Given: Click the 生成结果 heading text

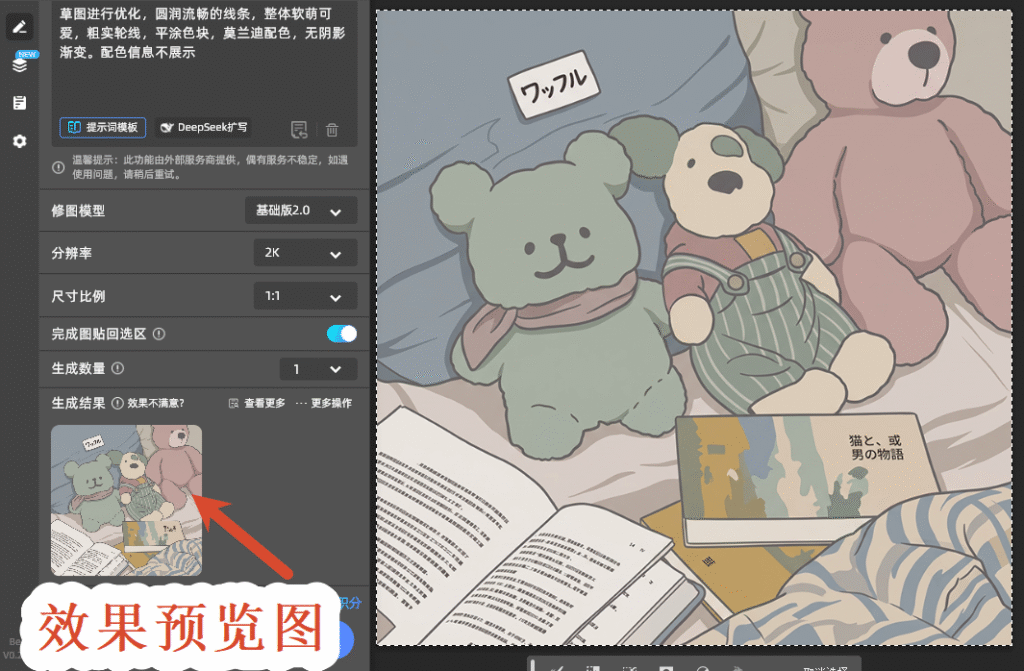Looking at the screenshot, I should click(x=78, y=403).
